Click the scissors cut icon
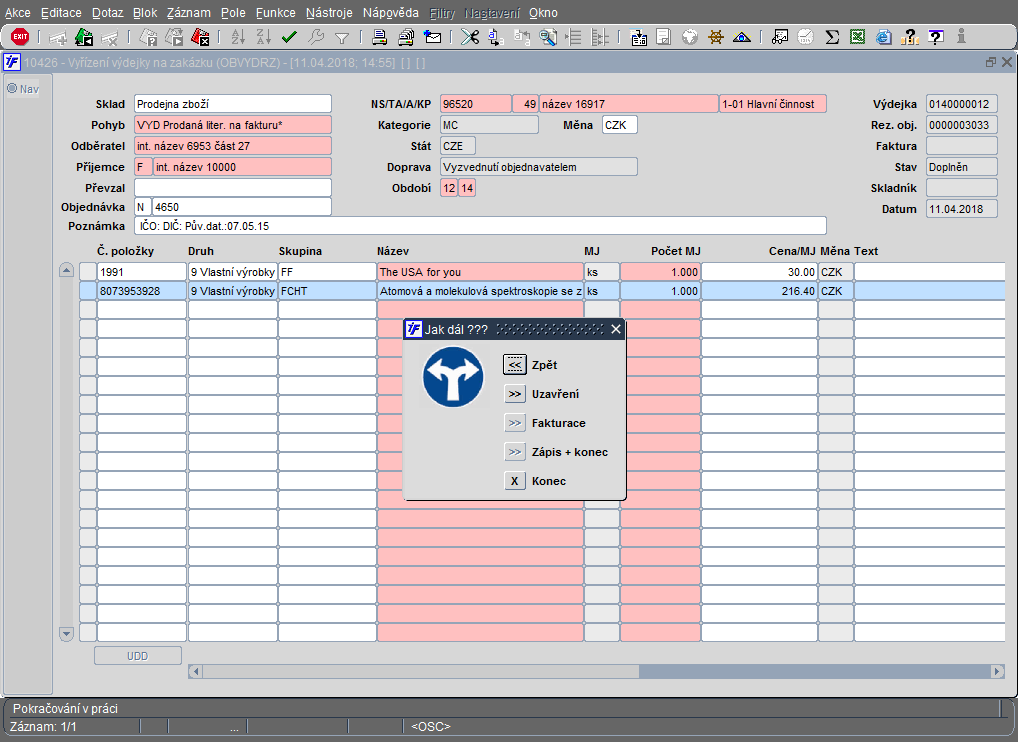The height and width of the screenshot is (742, 1018). point(469,37)
